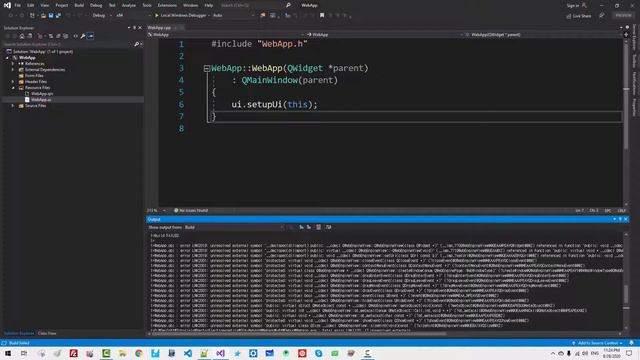Viewport: 640px width, 360px height.
Task: Open the File menu
Action: [x=18, y=5]
